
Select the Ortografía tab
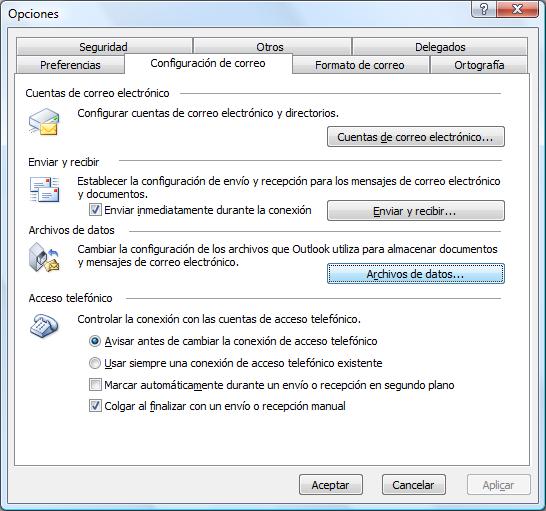coord(479,65)
